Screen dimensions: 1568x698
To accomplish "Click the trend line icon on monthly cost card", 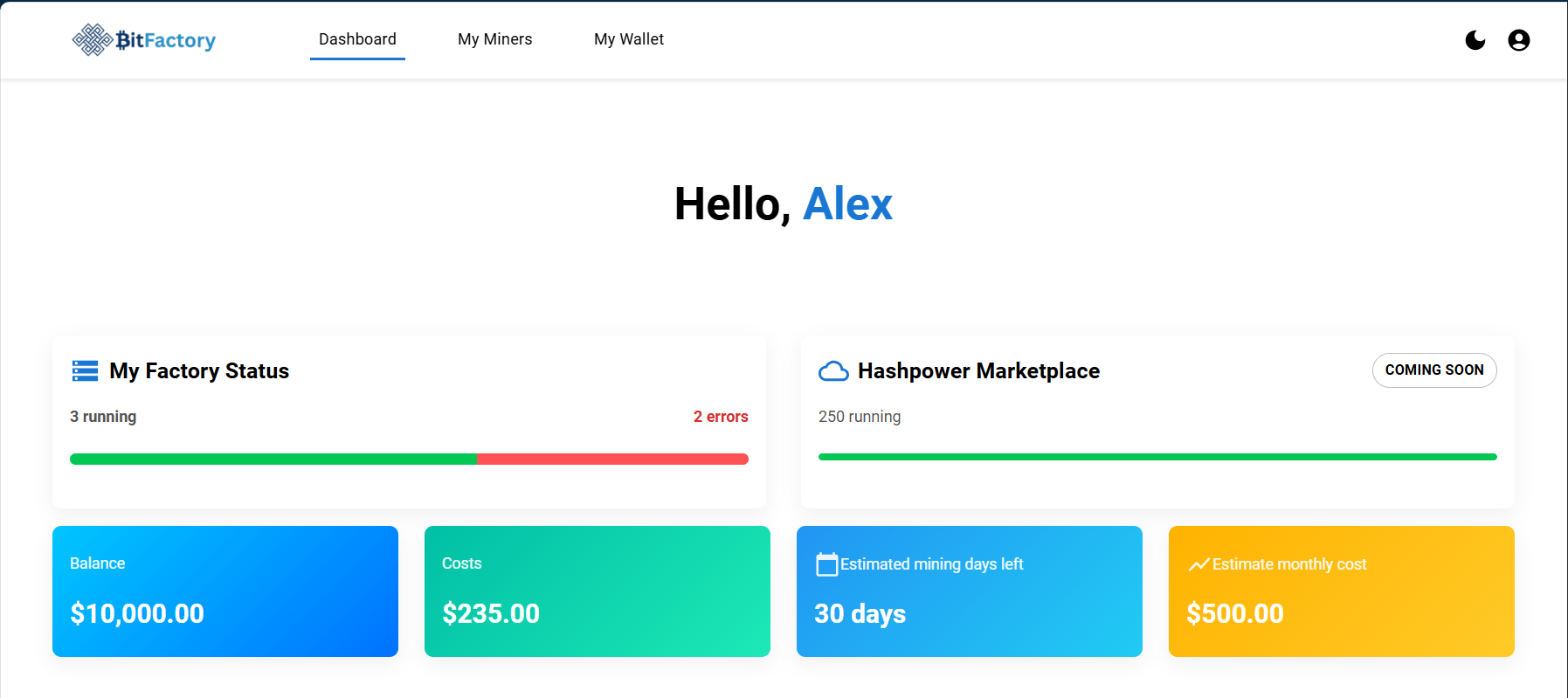I will (x=1198, y=564).
